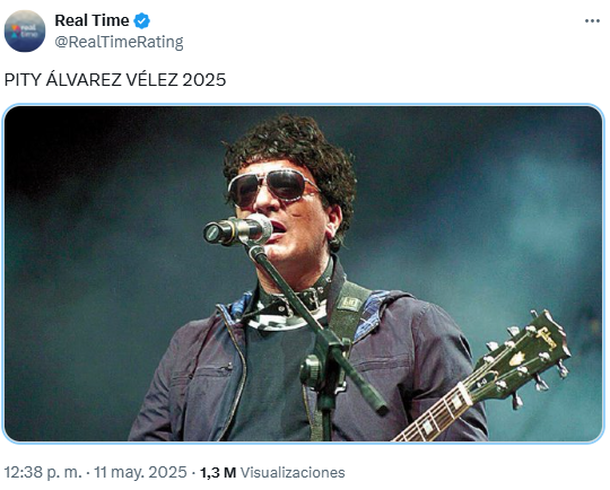
Task: Click the 1,3 M view count
Action: point(218,472)
